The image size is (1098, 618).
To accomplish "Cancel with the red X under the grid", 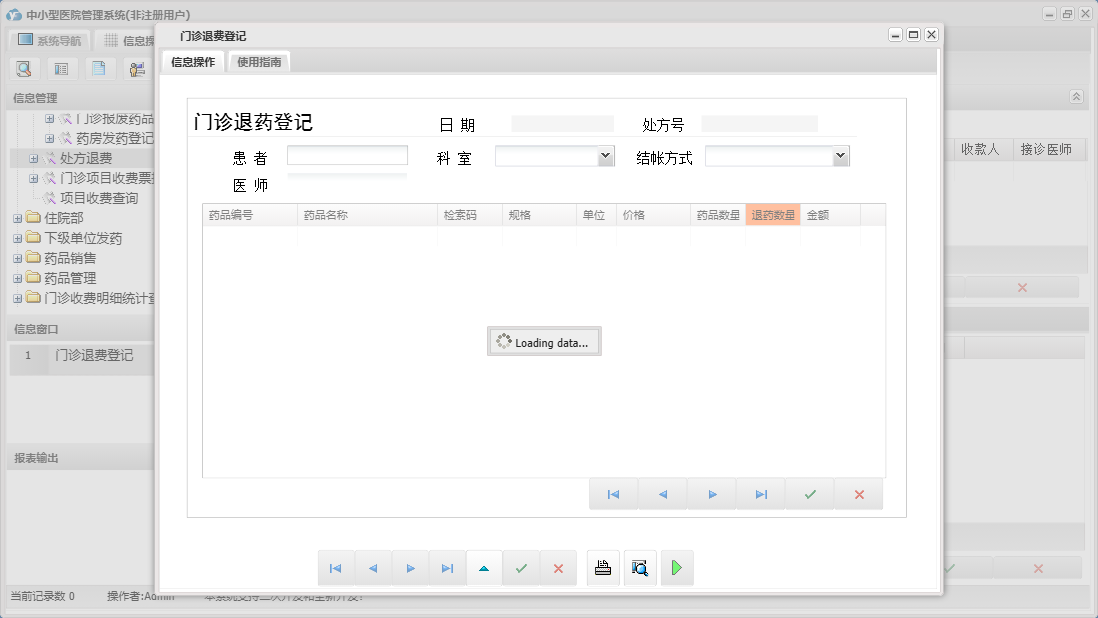I will click(x=858, y=493).
